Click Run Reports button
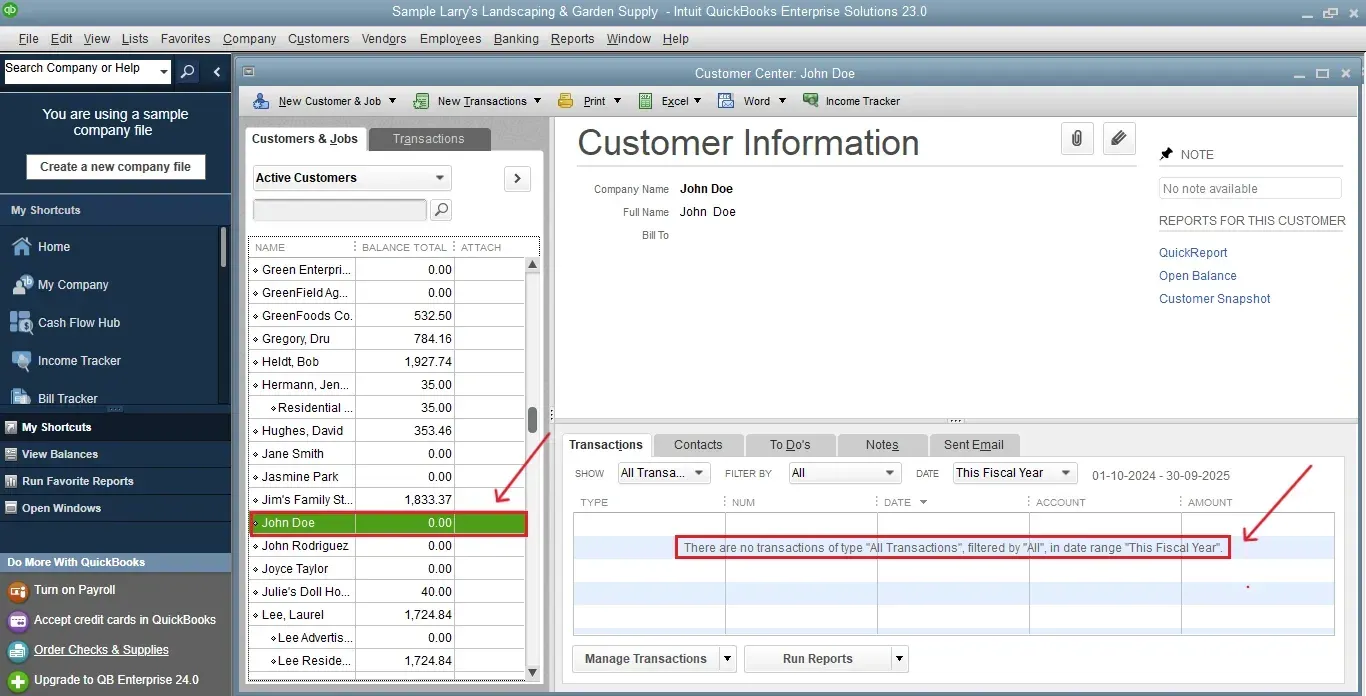The image size is (1366, 696). 818,659
